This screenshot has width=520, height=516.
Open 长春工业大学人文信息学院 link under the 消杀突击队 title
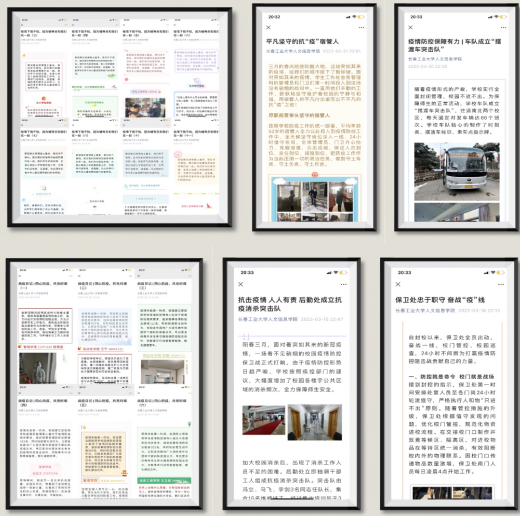pyautogui.click(x=268, y=319)
